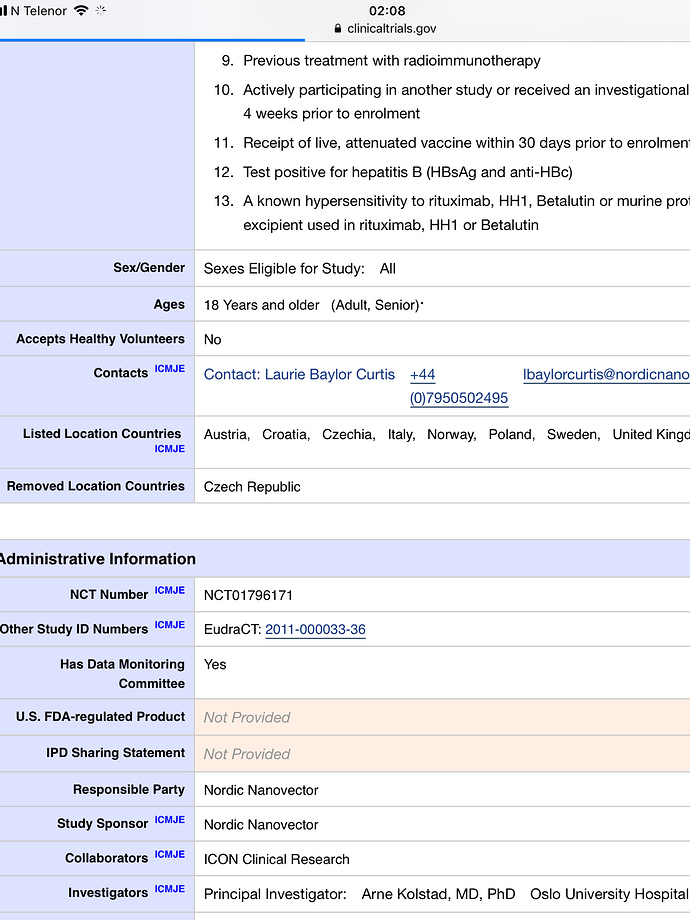Click exclusion item 9 about radioimmunotherapy
This screenshot has width=690, height=920.
point(381,60)
